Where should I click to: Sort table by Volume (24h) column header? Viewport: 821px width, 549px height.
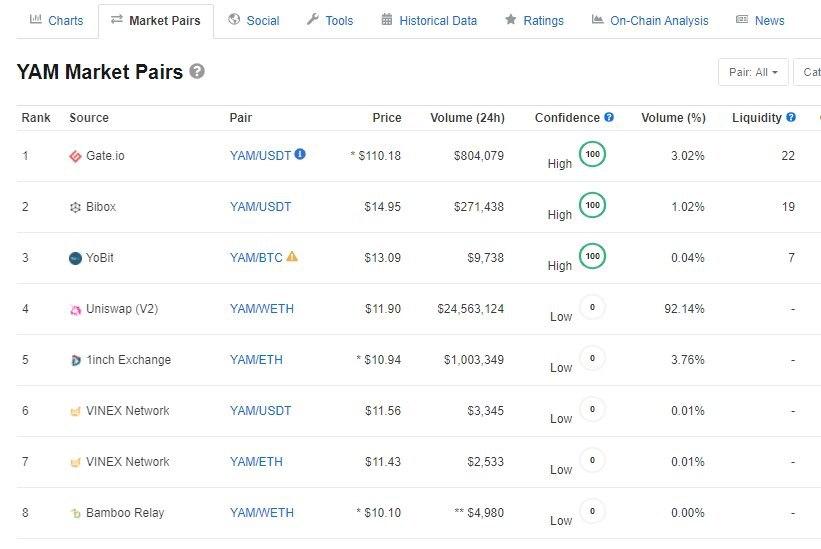tap(467, 117)
